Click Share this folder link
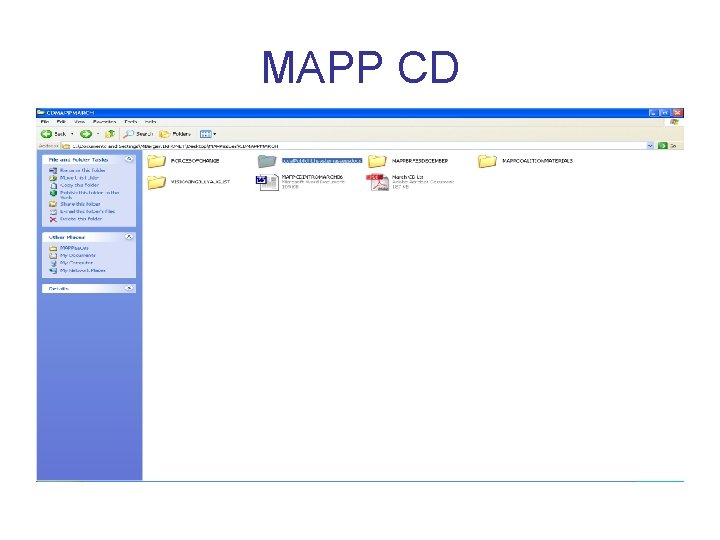Image resolution: width=720 pixels, height=540 pixels. point(80,204)
